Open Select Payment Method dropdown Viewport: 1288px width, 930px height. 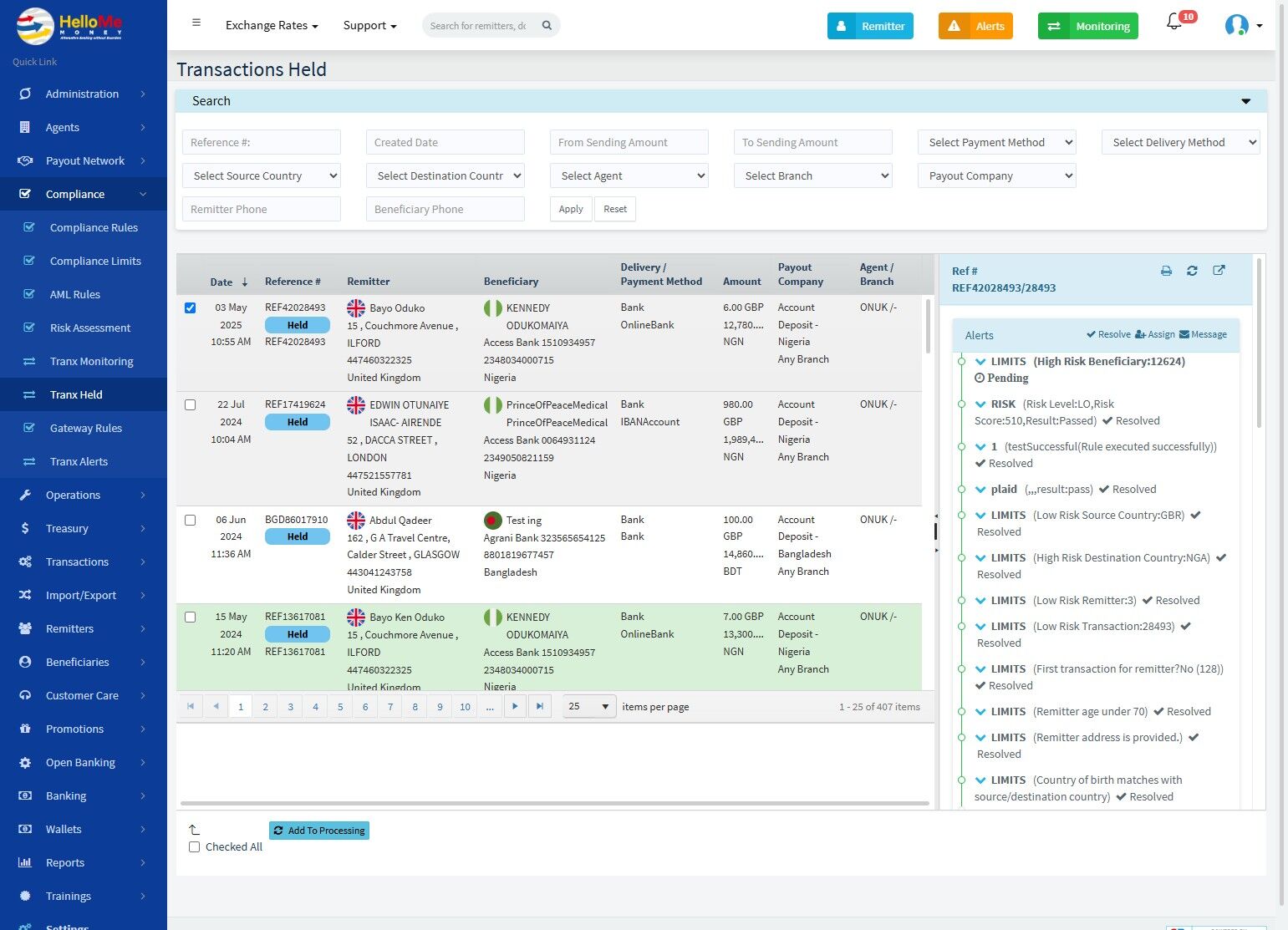tap(996, 143)
